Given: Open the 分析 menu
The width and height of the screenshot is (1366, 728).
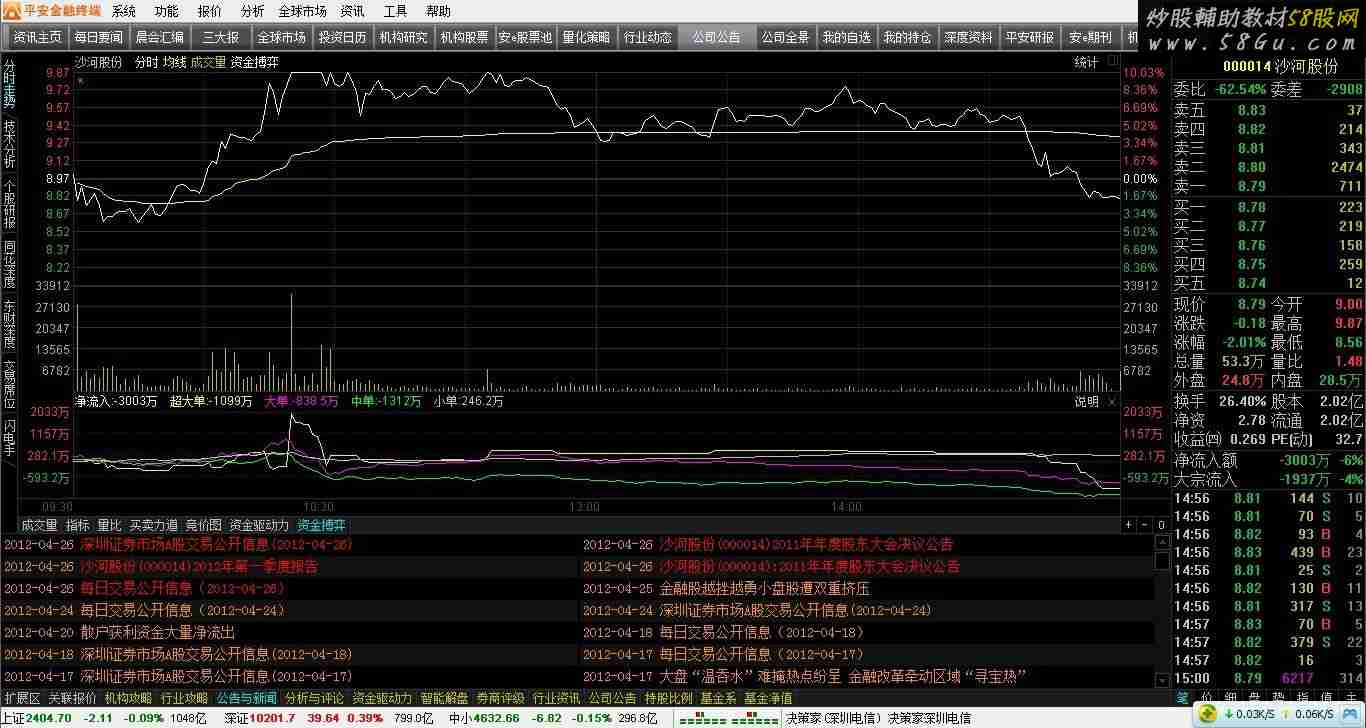Looking at the screenshot, I should (253, 12).
